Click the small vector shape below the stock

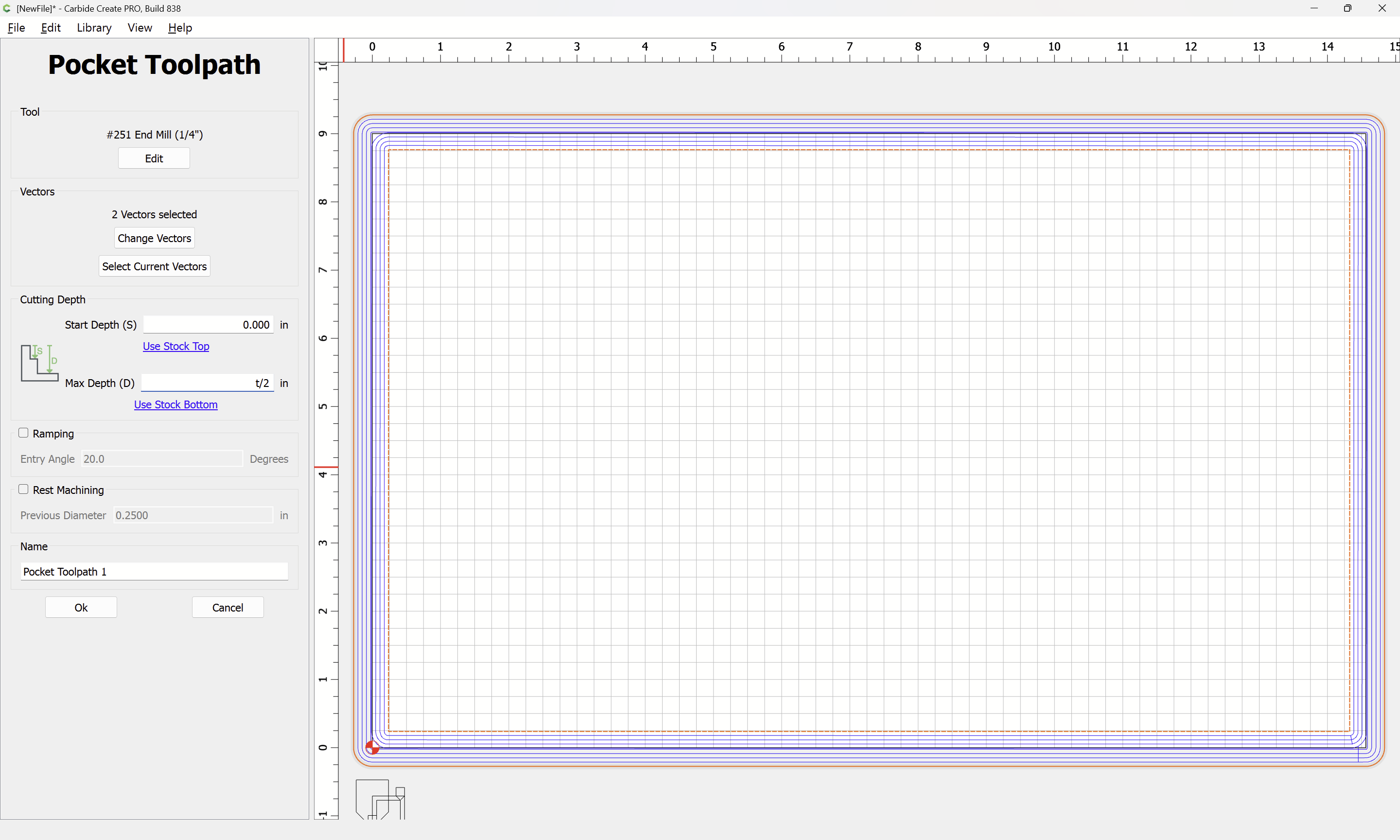point(380,799)
